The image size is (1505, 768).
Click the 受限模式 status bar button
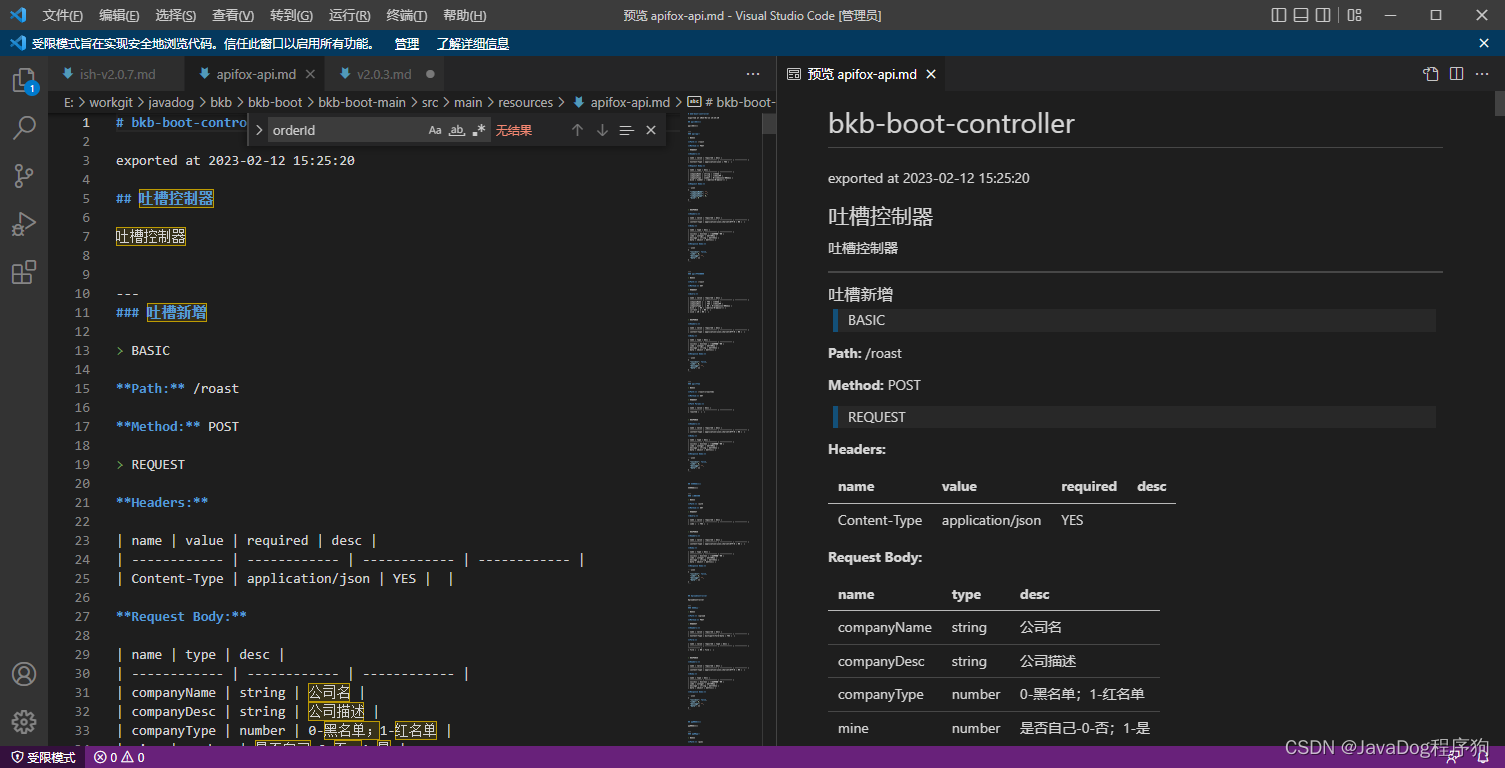[44, 758]
